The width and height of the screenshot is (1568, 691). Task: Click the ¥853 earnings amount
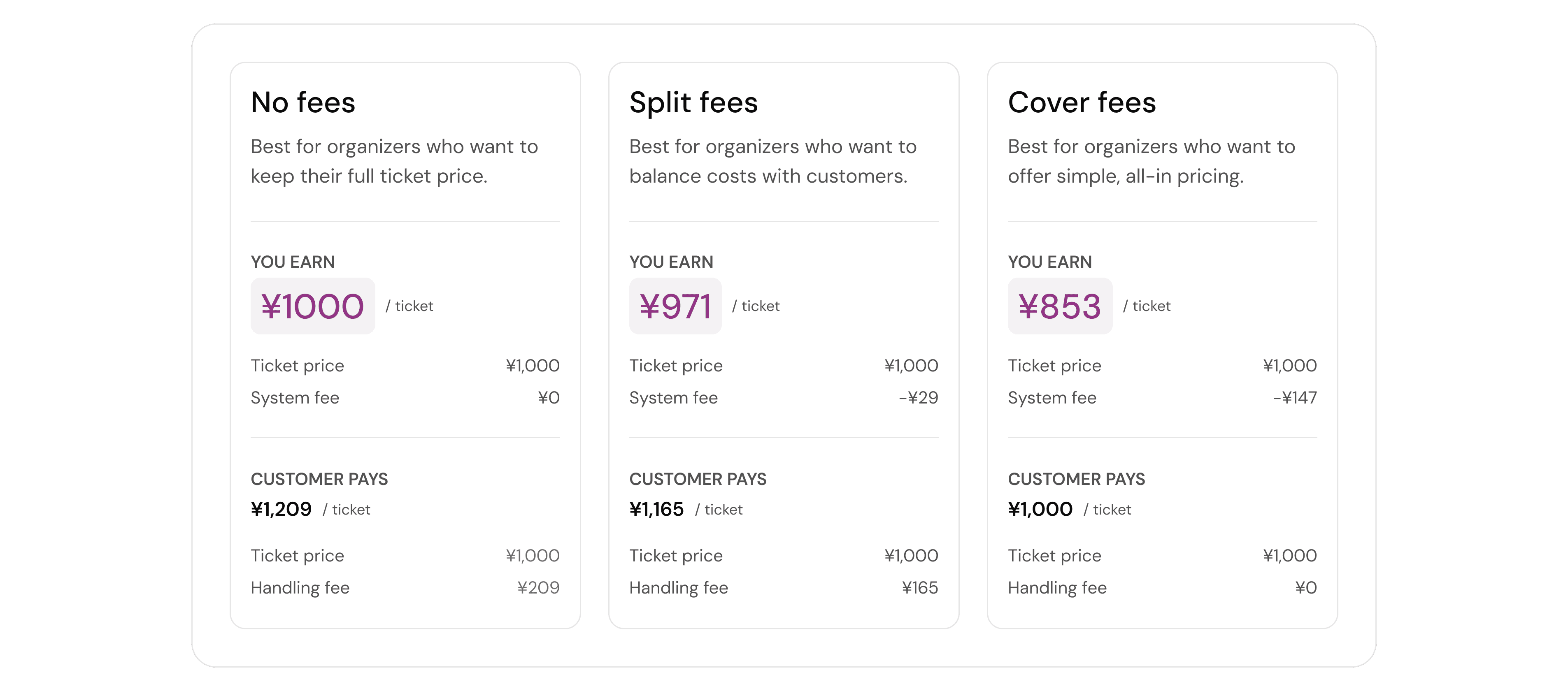click(x=1060, y=306)
